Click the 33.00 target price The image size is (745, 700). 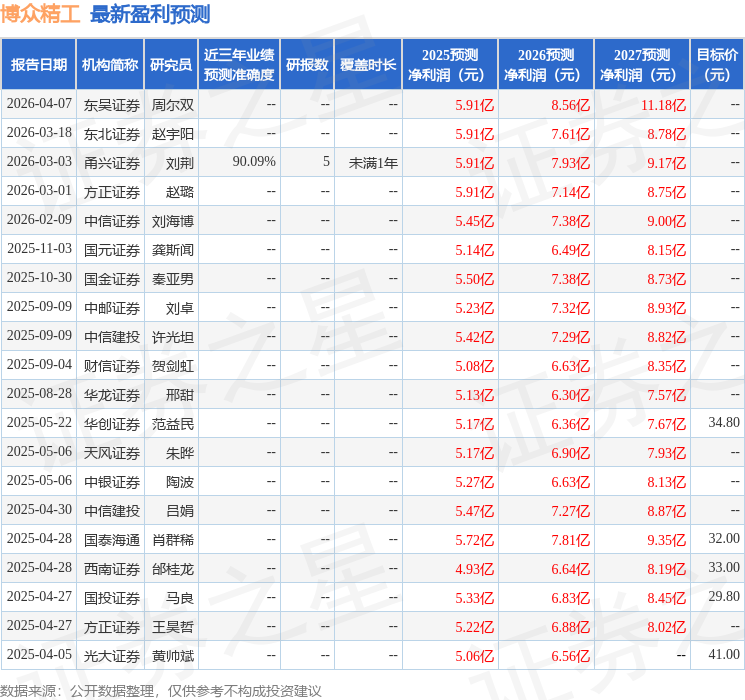click(724, 567)
